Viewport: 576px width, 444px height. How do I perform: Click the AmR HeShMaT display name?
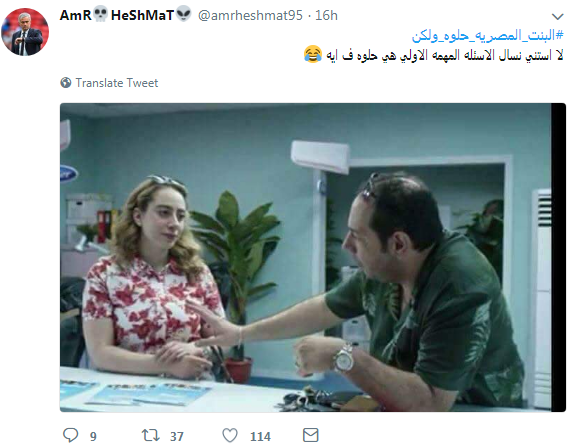[x=126, y=15]
